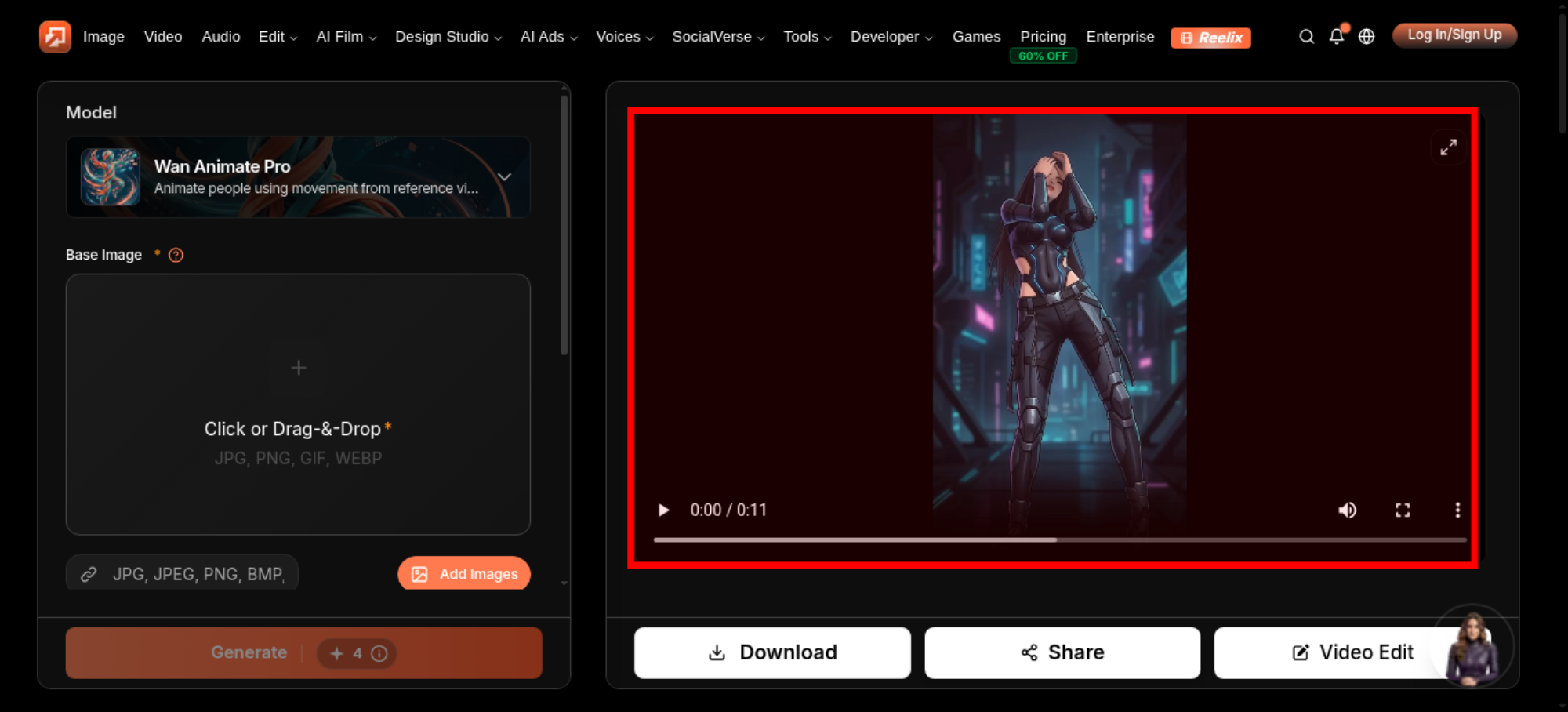Screen dimensions: 1568x712
Task: Click the Wan Animate Pro model thumbnail
Action: pyautogui.click(x=111, y=177)
